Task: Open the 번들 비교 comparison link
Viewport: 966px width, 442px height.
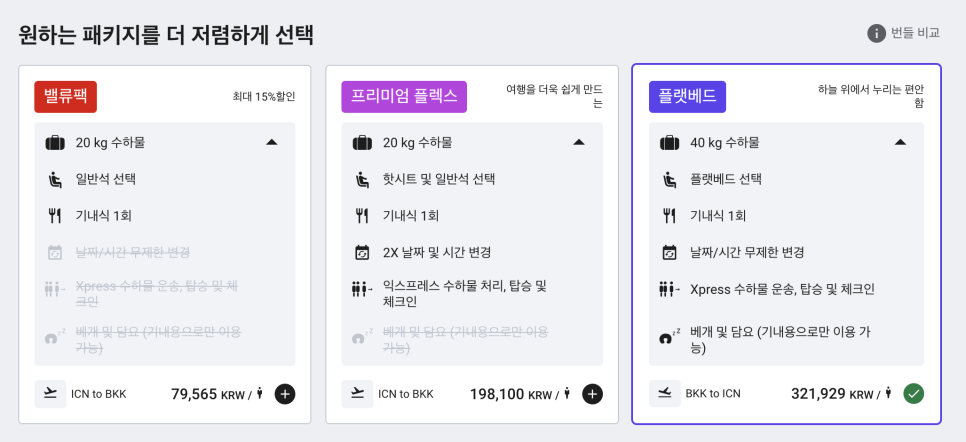Action: 915,33
